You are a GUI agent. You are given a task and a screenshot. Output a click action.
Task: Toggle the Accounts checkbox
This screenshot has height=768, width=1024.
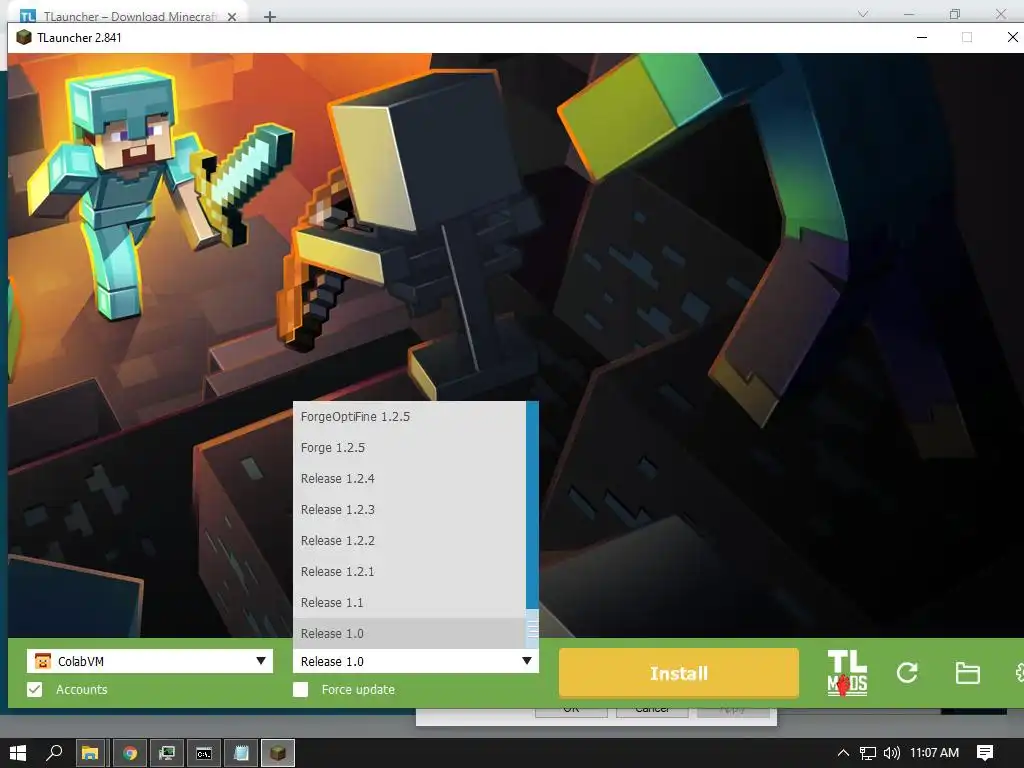(x=35, y=690)
